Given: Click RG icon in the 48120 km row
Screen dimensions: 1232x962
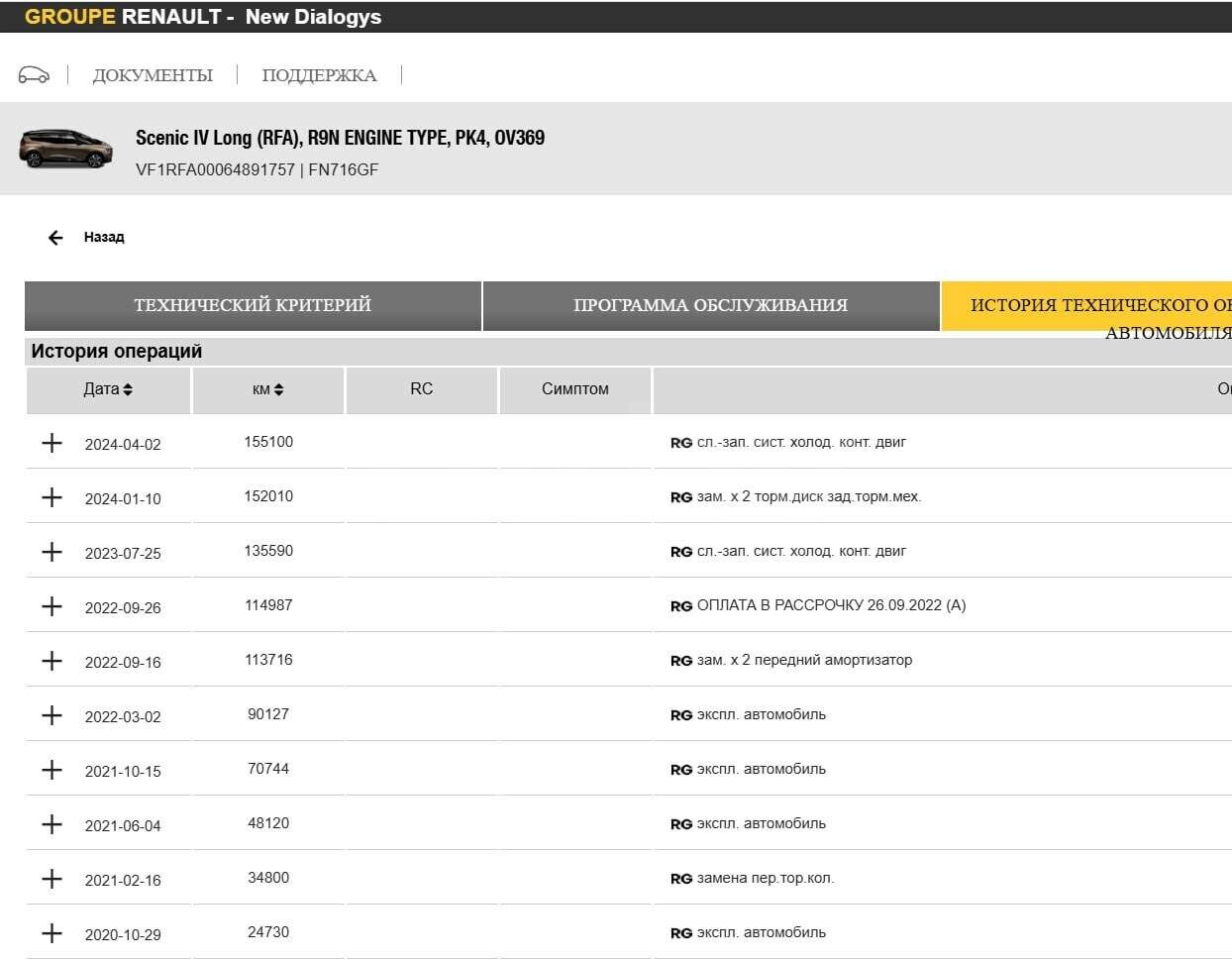Looking at the screenshot, I should 681,824.
